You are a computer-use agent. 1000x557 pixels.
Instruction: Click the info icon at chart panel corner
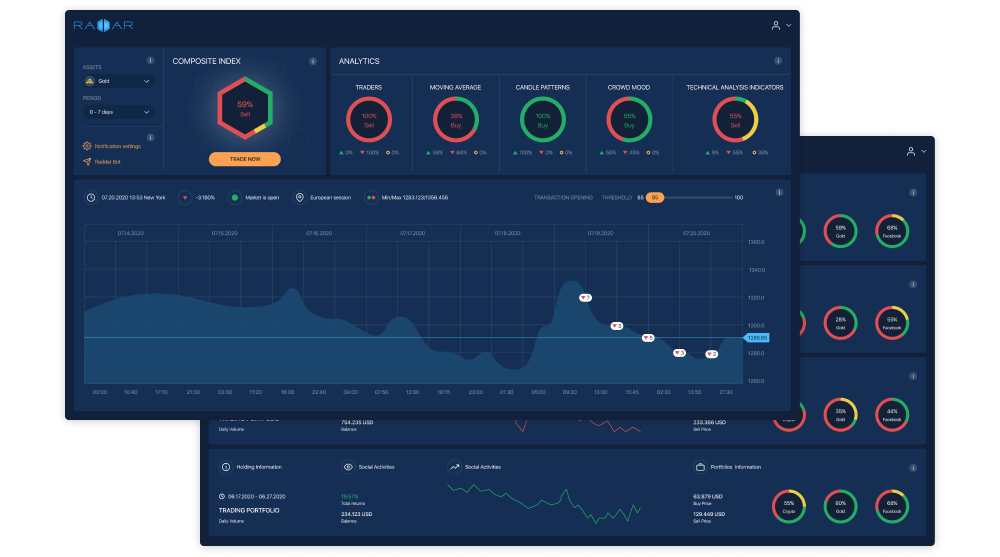tap(779, 192)
